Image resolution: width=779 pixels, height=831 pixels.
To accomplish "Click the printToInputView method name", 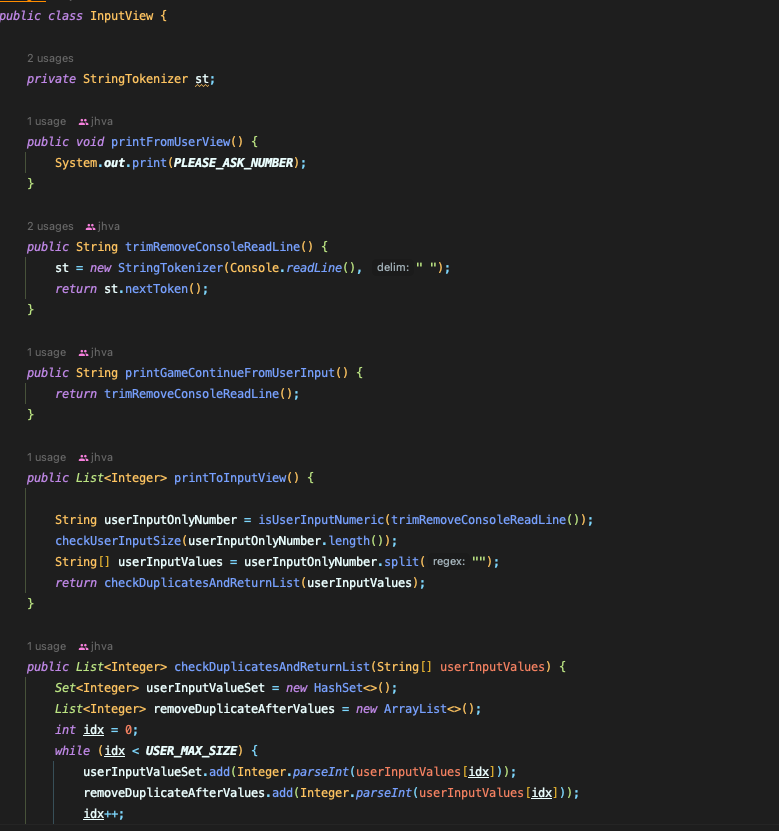I will pyautogui.click(x=230, y=478).
